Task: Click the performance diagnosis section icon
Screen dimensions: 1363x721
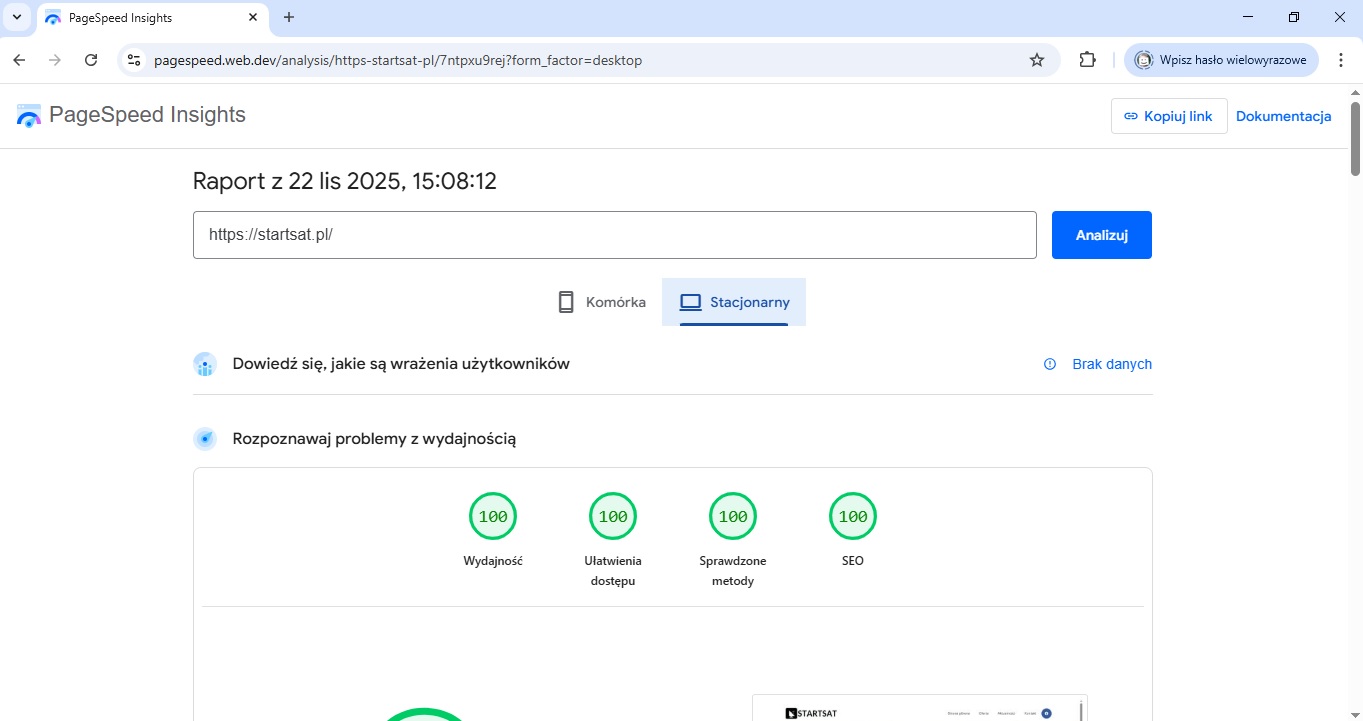Action: click(x=205, y=439)
